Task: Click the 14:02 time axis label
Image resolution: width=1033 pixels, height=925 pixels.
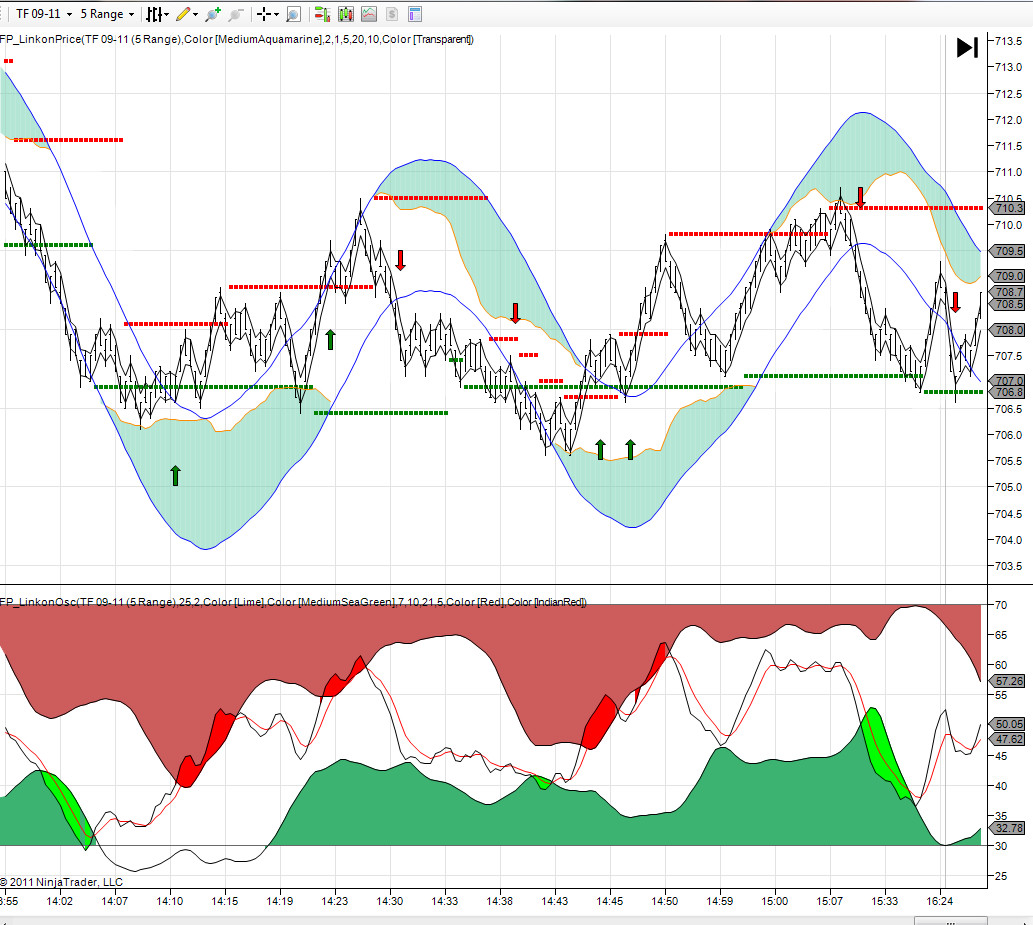Action: tap(59, 901)
